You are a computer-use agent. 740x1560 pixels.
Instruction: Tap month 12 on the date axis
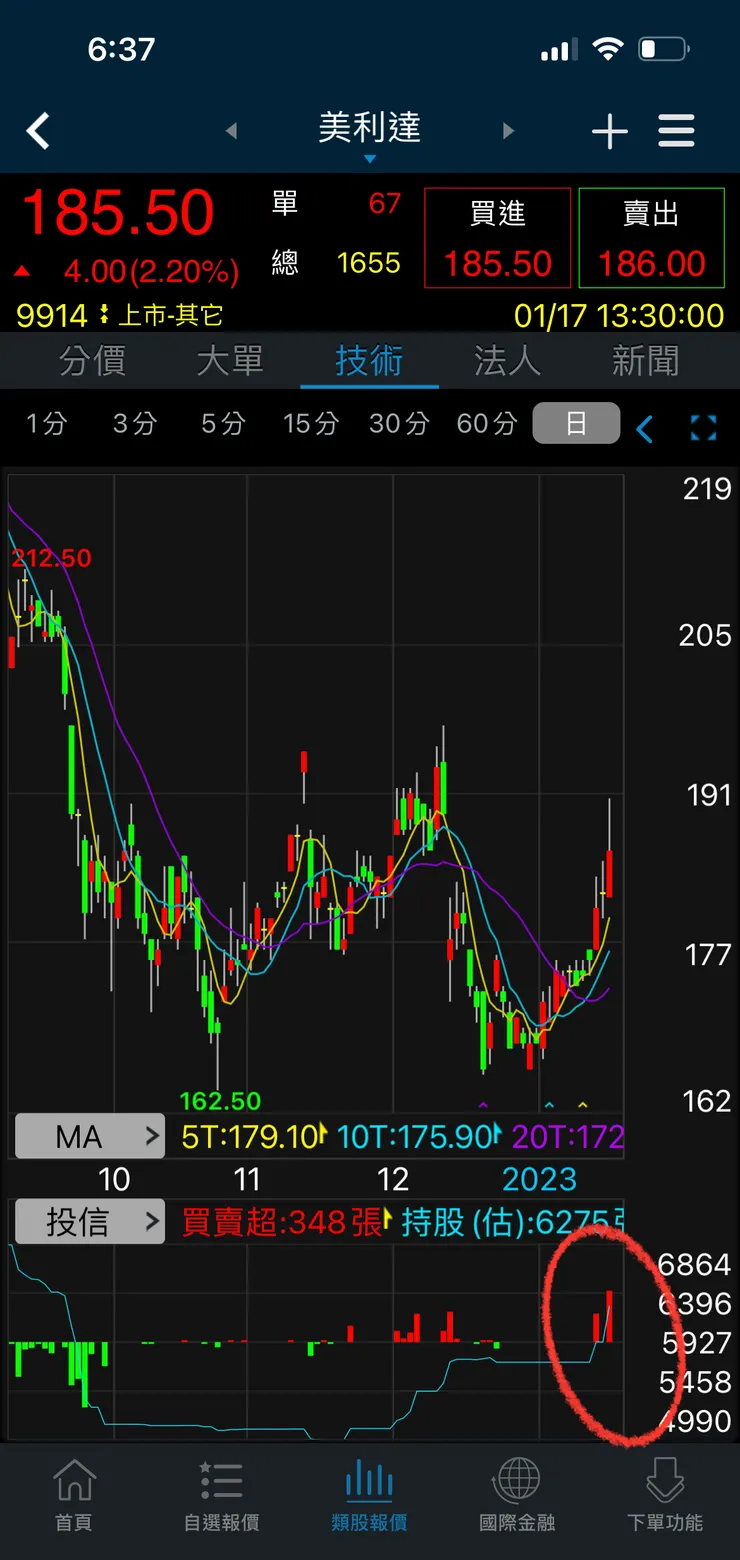393,1180
